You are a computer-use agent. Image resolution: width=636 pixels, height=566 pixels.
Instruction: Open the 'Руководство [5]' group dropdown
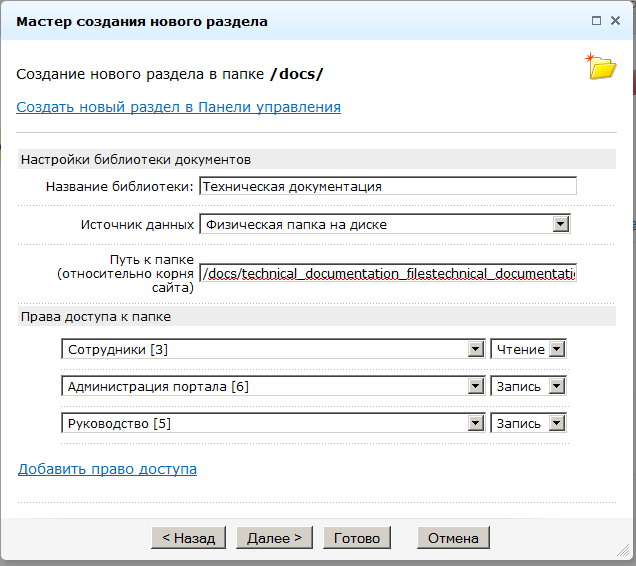[x=273, y=423]
